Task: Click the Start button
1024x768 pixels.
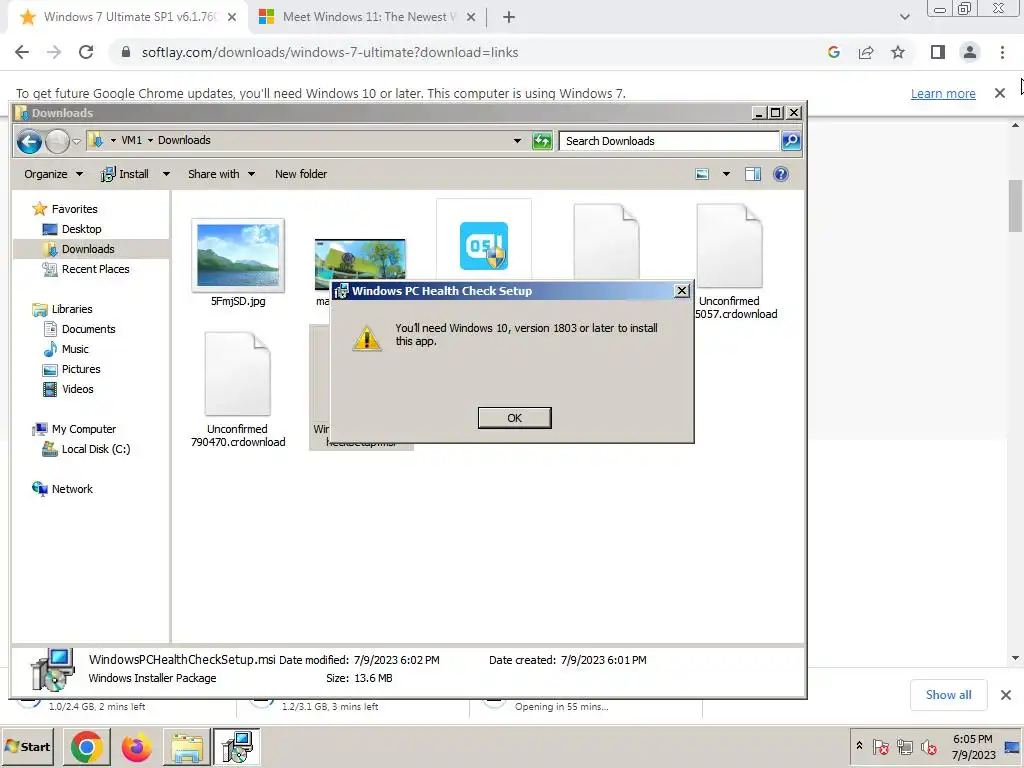Action: point(27,746)
